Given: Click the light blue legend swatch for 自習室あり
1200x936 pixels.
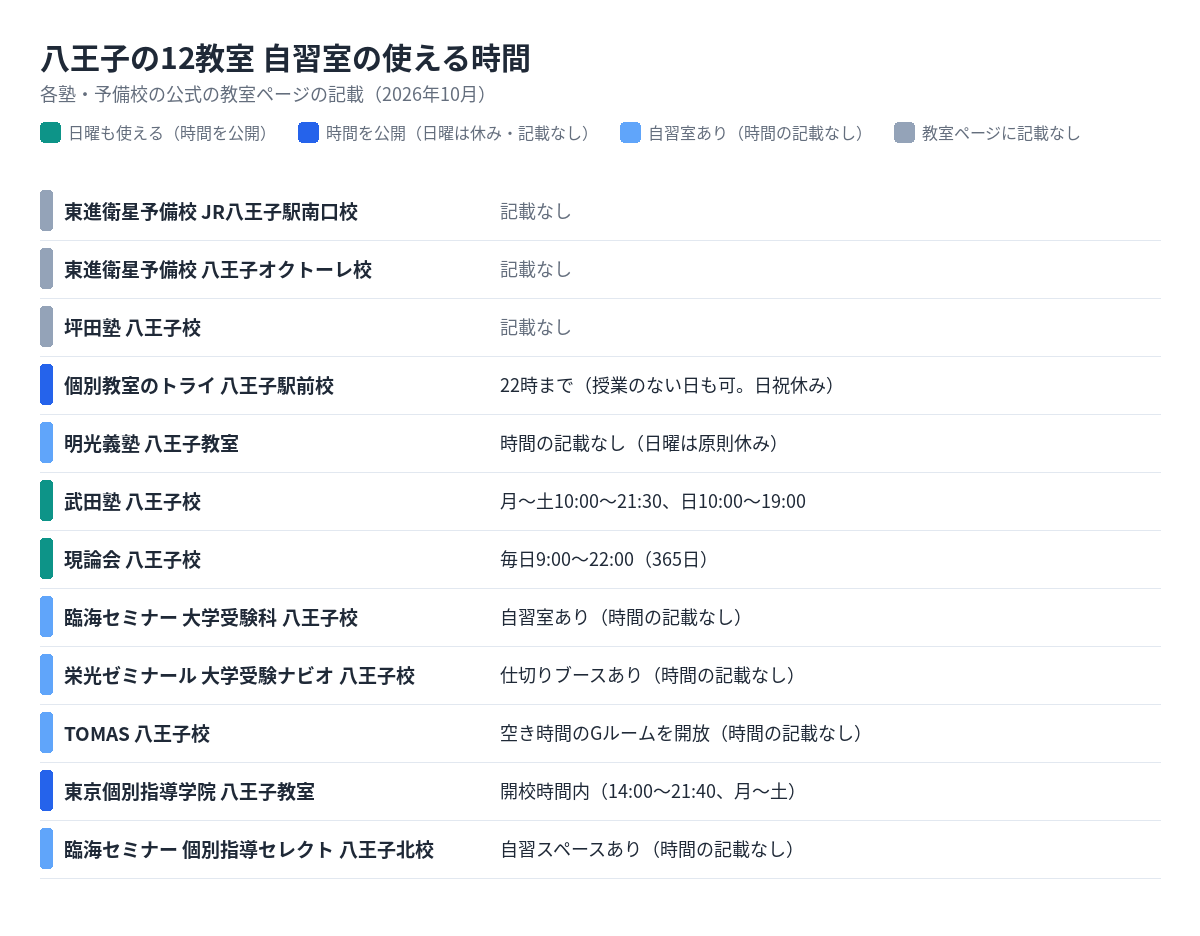Looking at the screenshot, I should pos(630,133).
